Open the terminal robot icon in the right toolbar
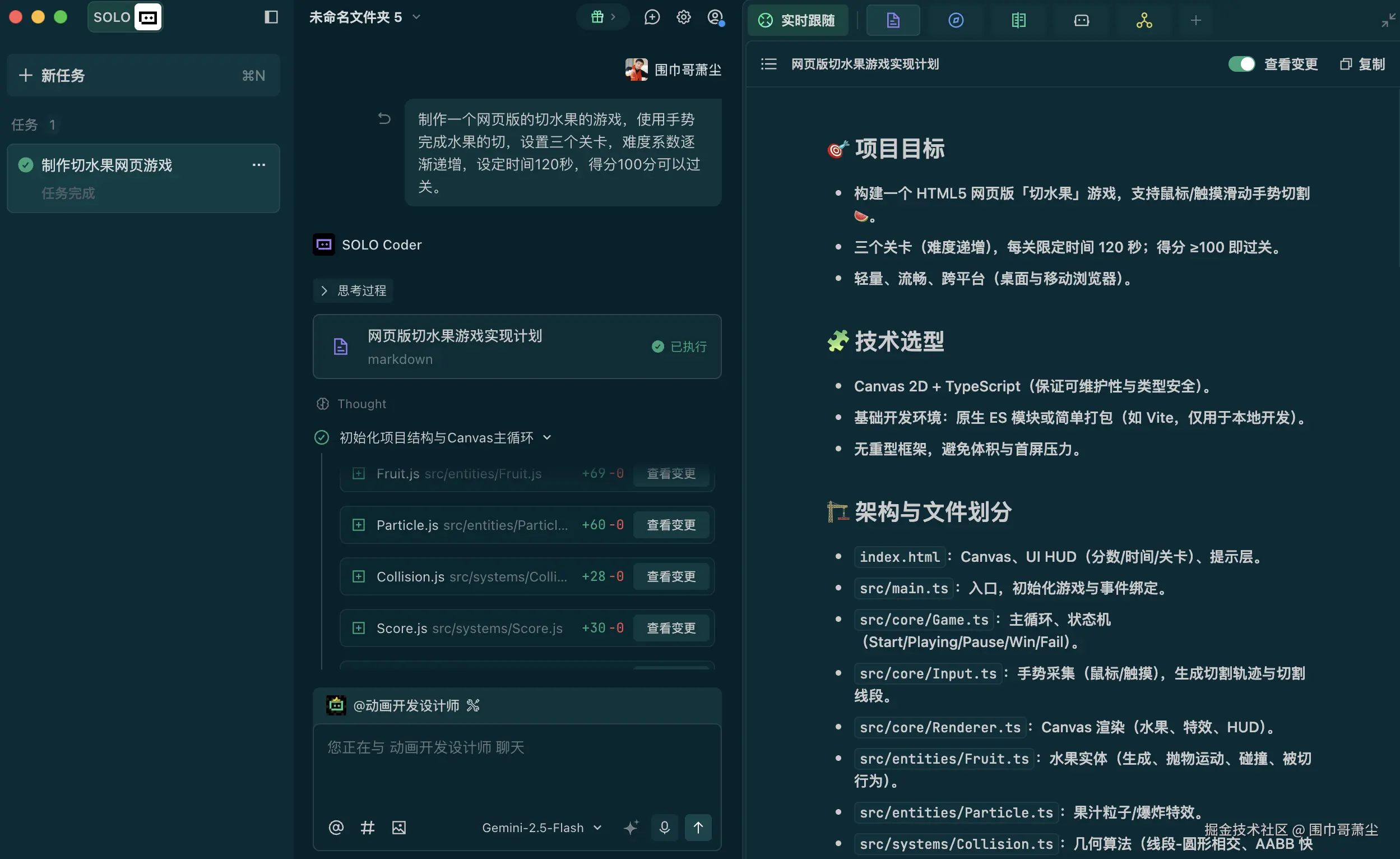This screenshot has height=859, width=1400. [x=1080, y=21]
